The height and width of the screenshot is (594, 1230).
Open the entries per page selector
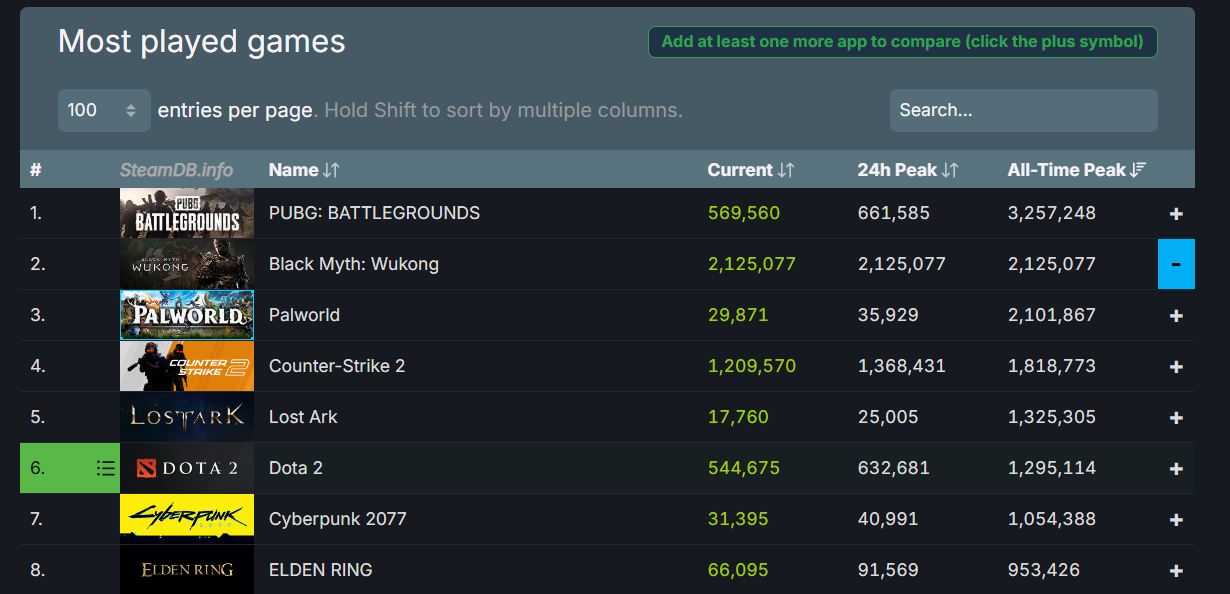103,110
